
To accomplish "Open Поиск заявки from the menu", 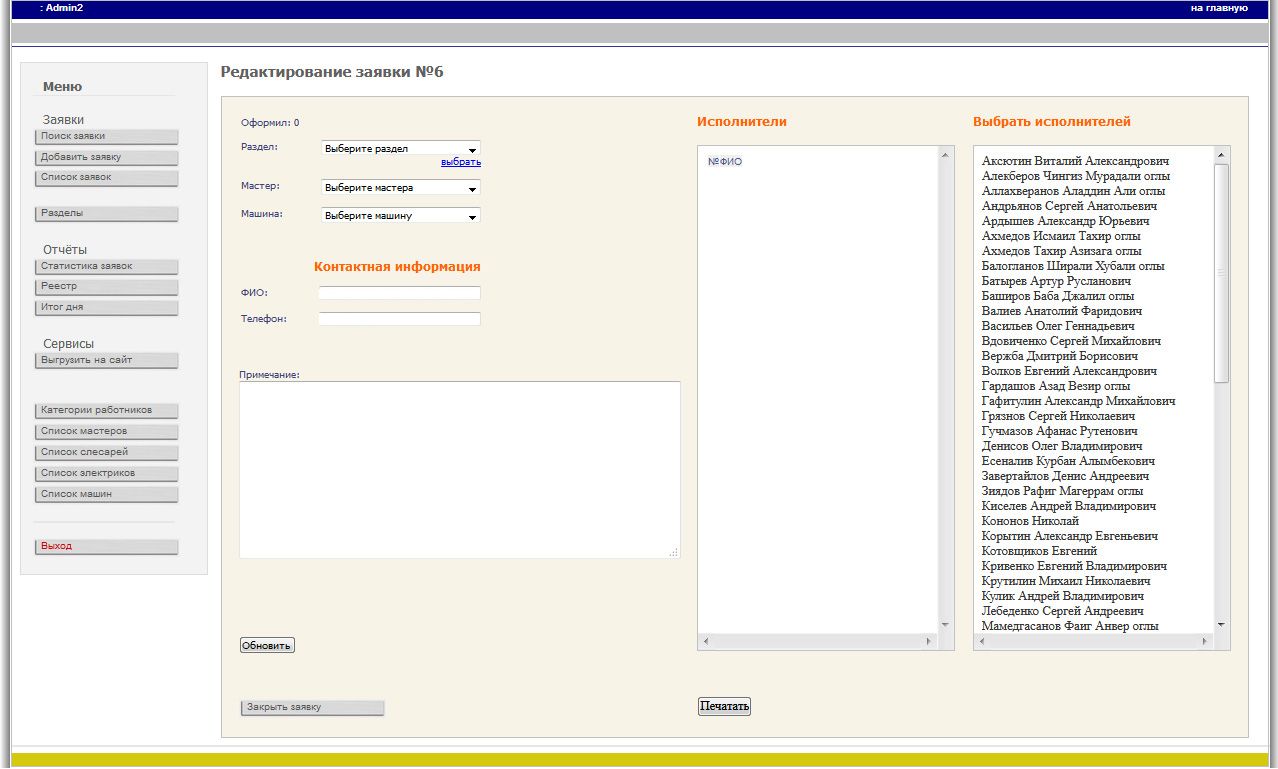I will pos(106,136).
